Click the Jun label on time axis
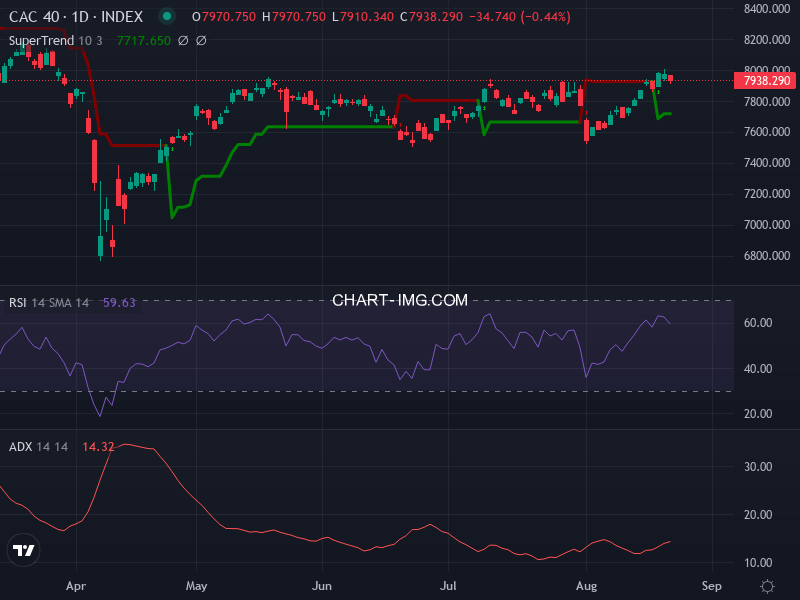The height and width of the screenshot is (600, 800). [322, 586]
